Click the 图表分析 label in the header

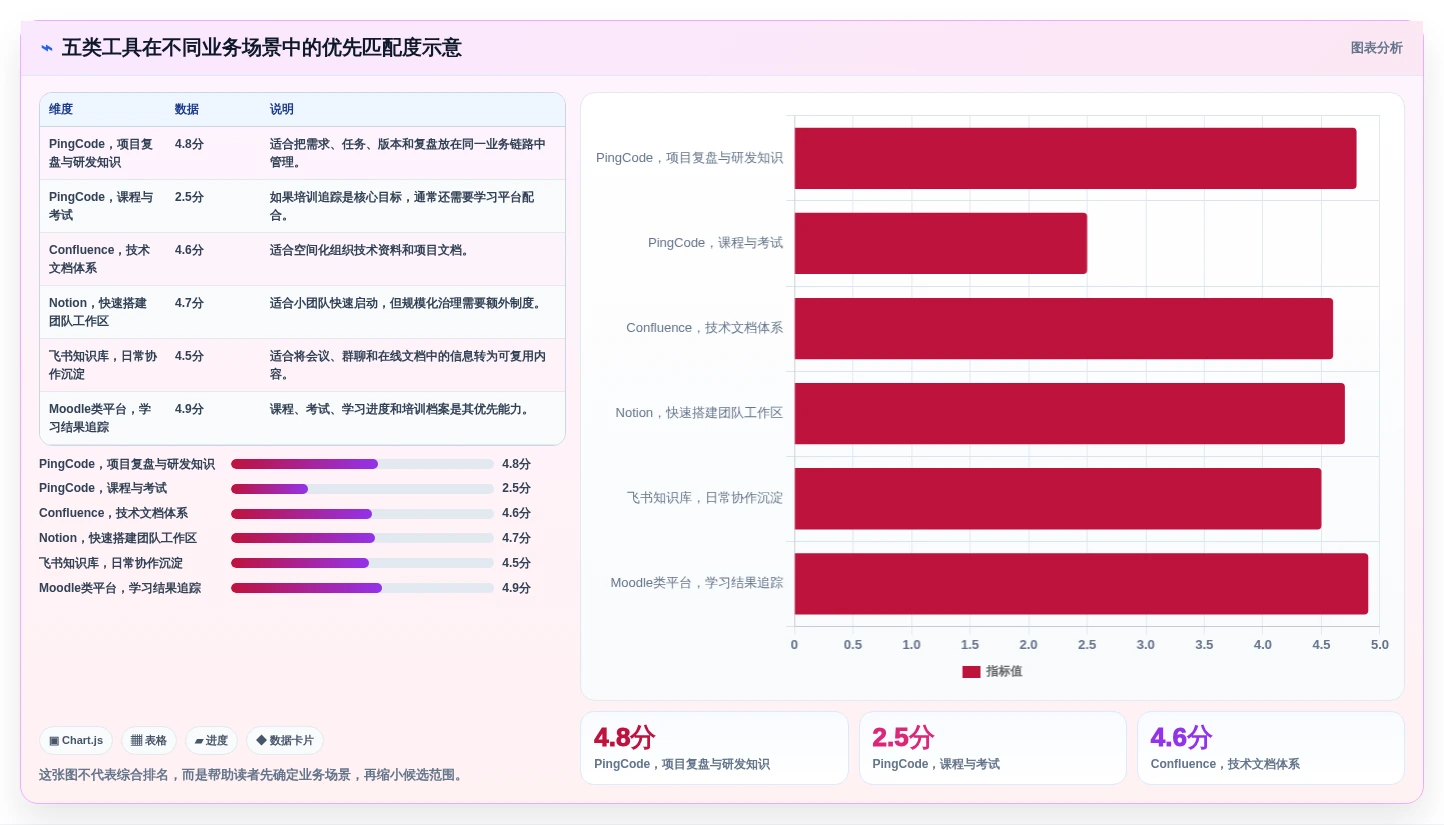(1376, 48)
